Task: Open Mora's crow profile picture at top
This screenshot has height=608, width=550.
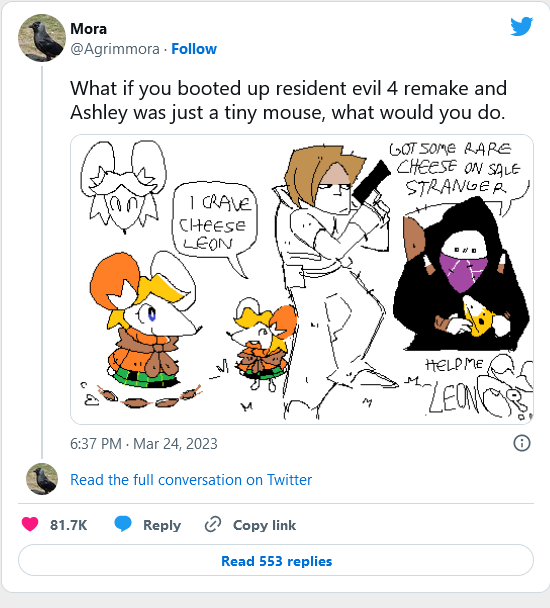Action: click(42, 38)
